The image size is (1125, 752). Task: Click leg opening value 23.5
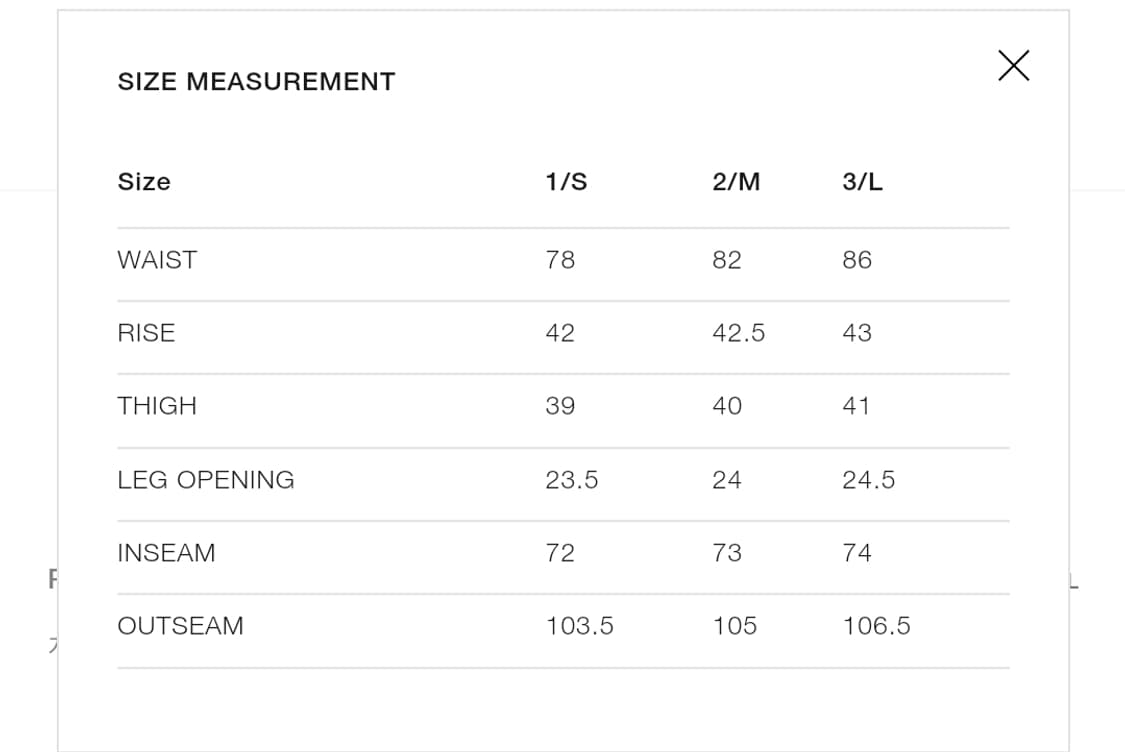pos(572,480)
